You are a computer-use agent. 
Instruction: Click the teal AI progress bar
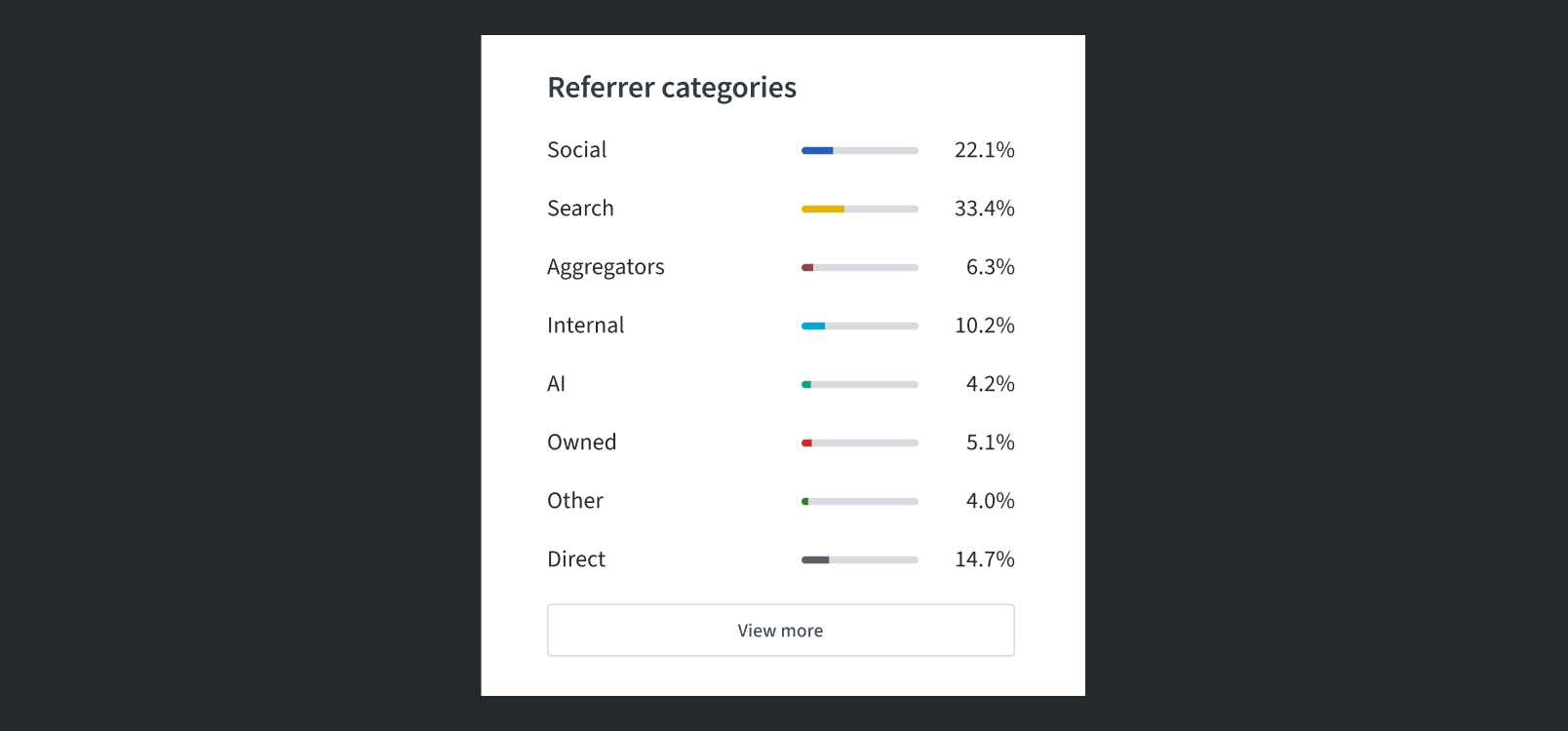[859, 384]
